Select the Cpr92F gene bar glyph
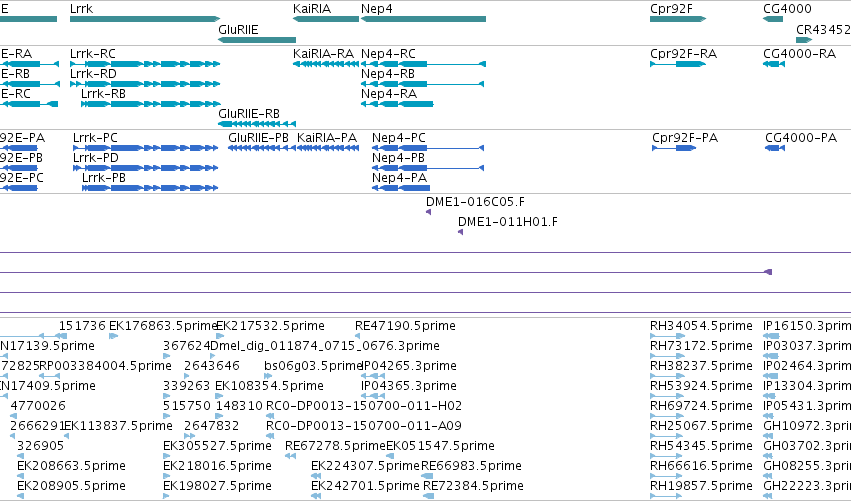The width and height of the screenshot is (851, 501). (x=678, y=19)
